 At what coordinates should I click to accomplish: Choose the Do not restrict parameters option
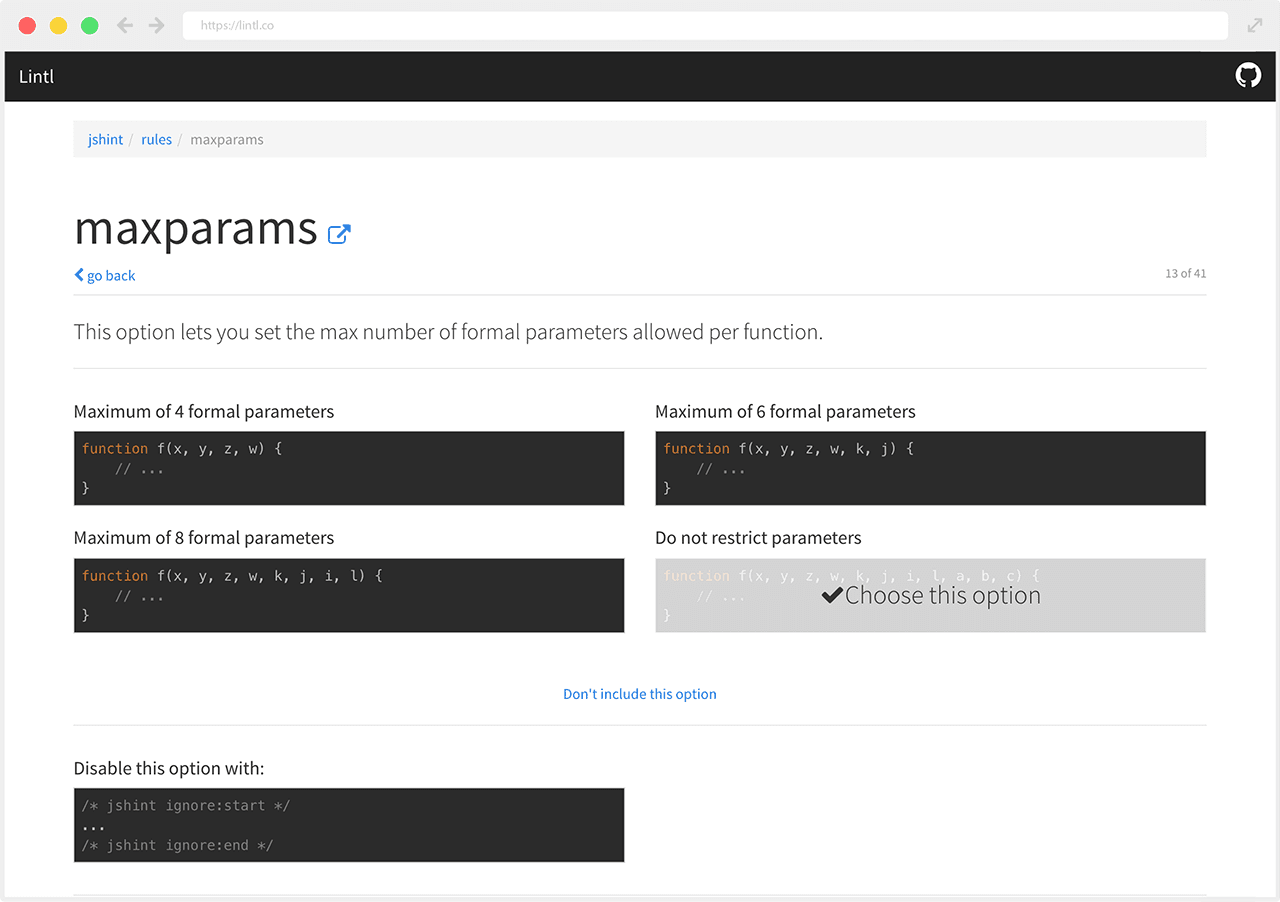(930, 595)
